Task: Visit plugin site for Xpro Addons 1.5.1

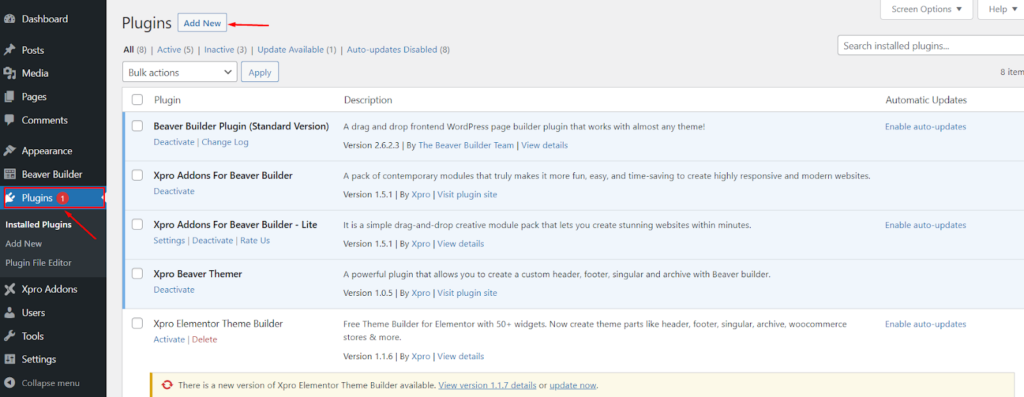Action: [467, 195]
